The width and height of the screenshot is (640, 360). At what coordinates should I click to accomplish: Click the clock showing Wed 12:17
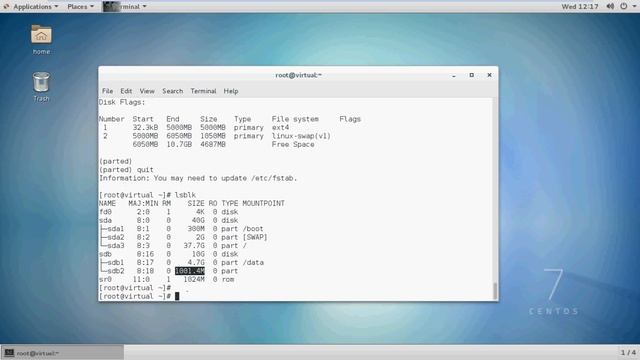(x=580, y=7)
